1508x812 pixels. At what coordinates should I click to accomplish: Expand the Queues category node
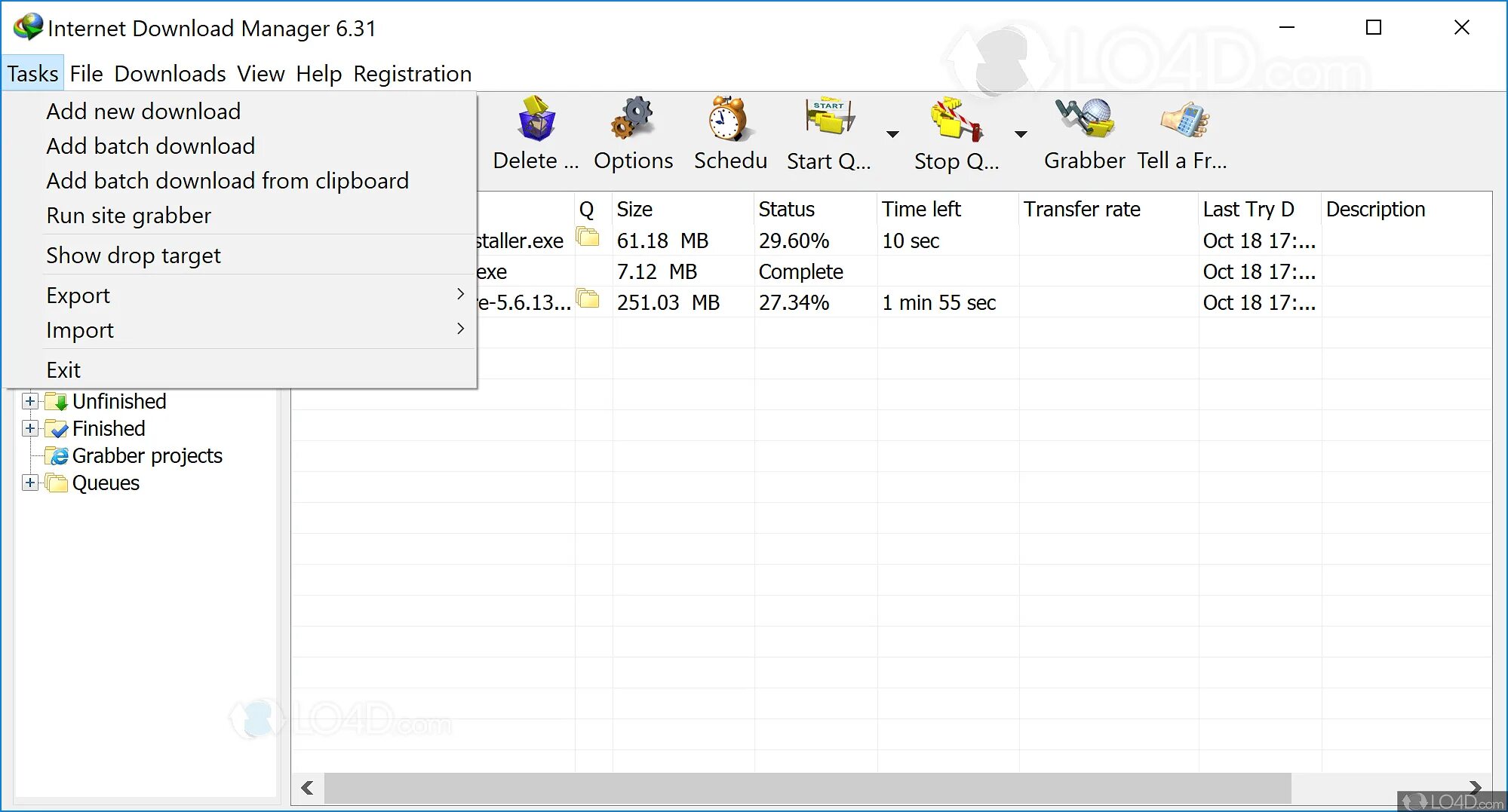click(x=30, y=483)
